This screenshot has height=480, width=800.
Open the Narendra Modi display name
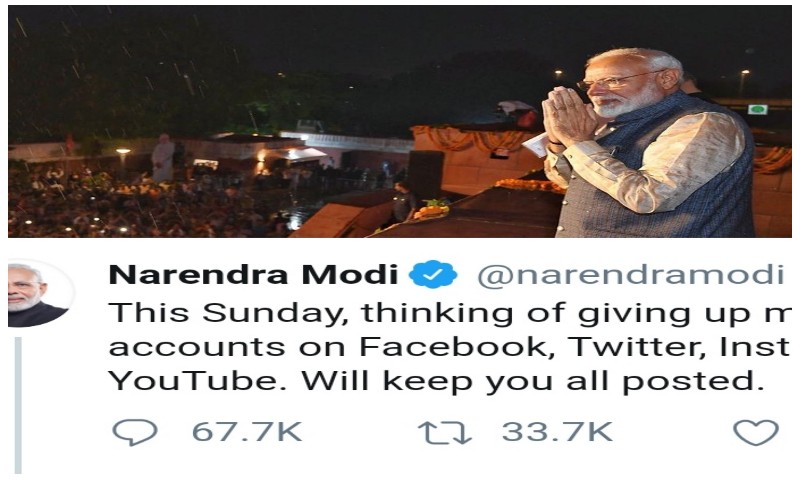click(x=254, y=274)
